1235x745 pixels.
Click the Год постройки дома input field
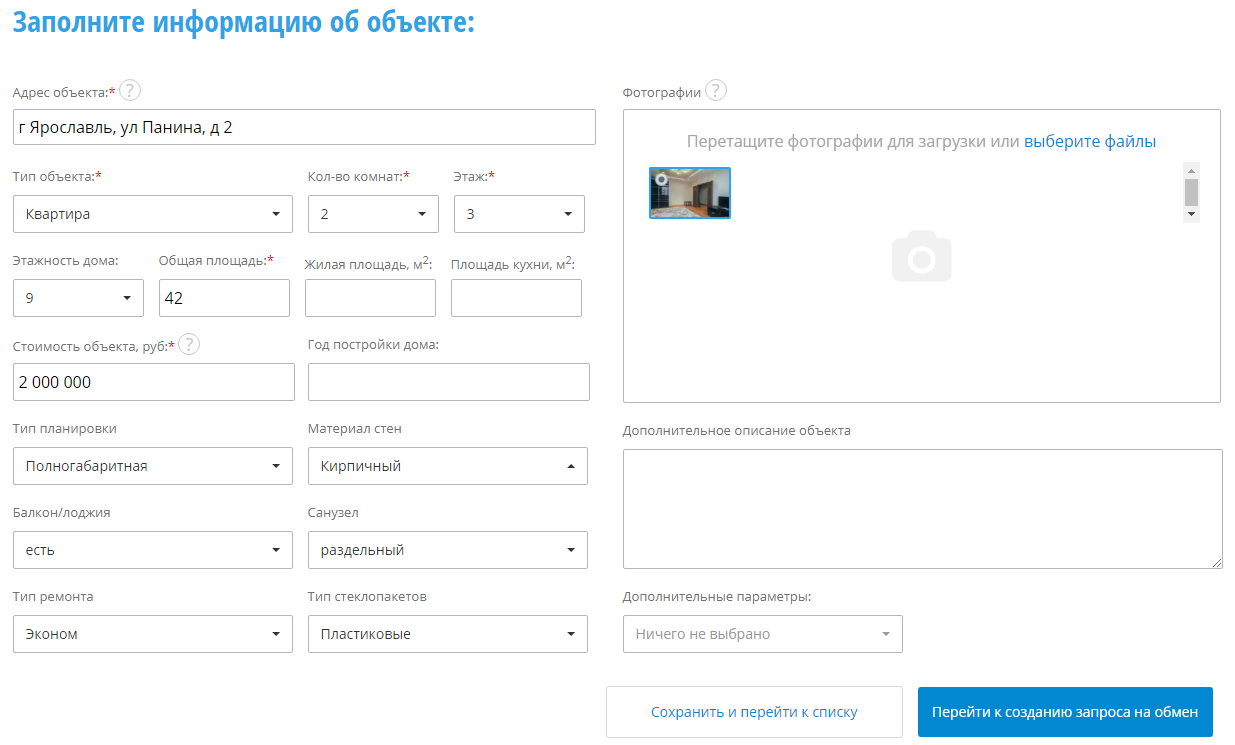point(449,382)
